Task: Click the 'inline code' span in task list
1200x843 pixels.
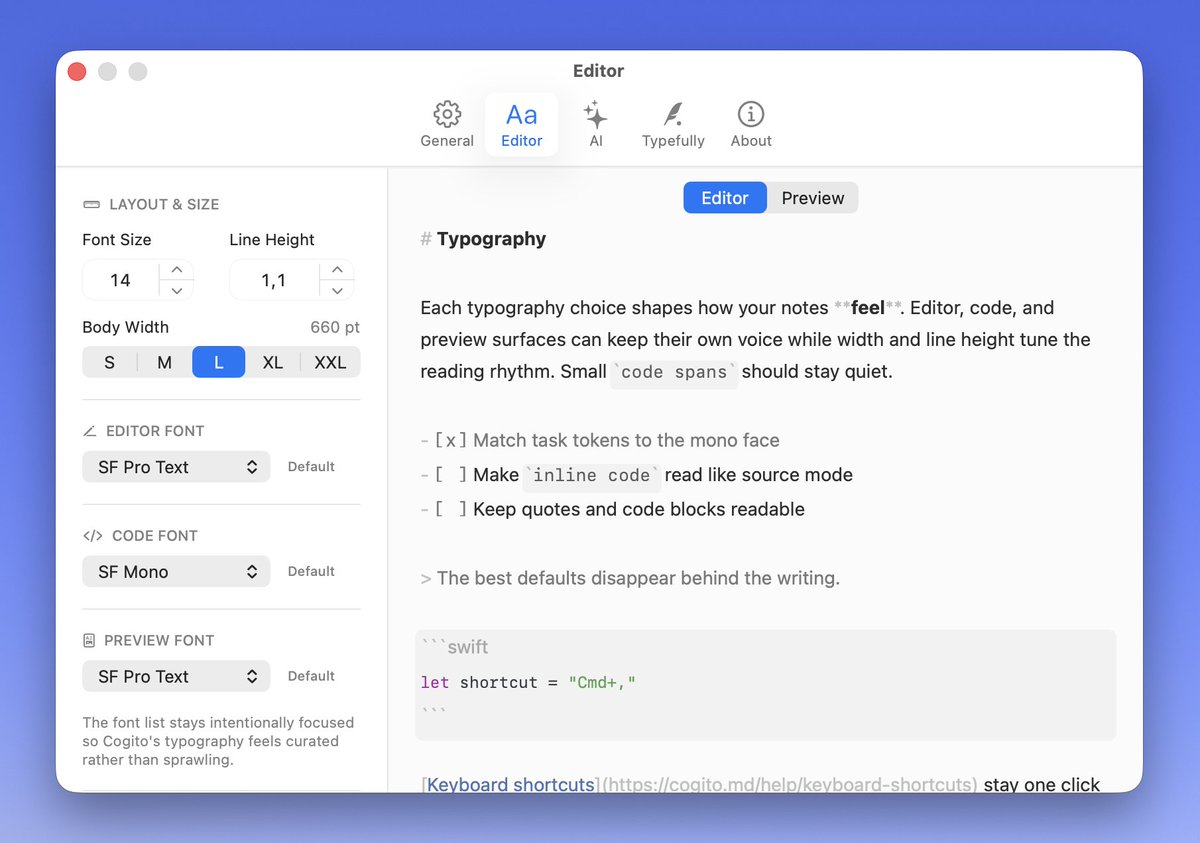Action: click(x=592, y=475)
